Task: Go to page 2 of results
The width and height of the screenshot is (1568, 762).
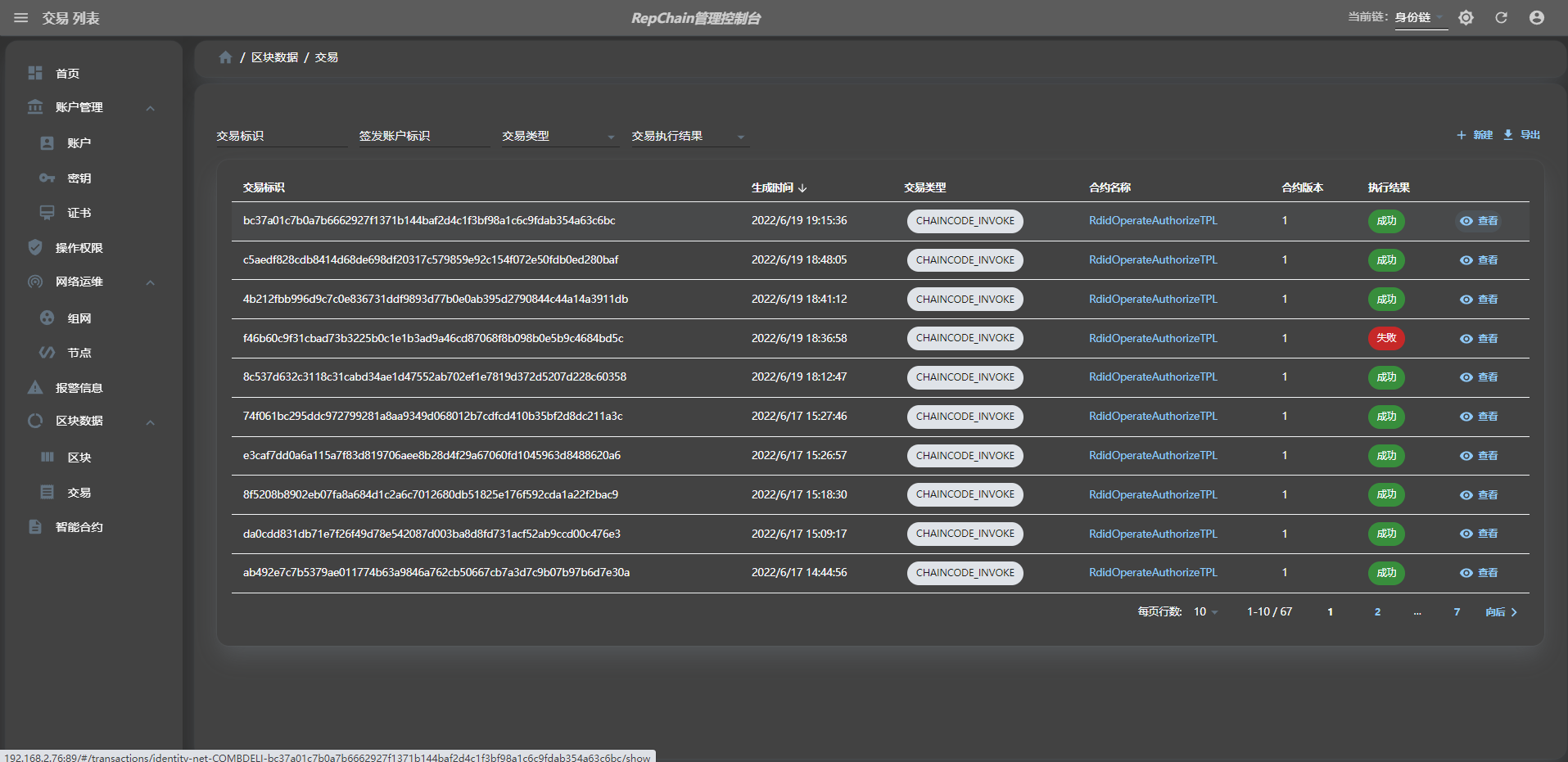Action: [x=1377, y=612]
